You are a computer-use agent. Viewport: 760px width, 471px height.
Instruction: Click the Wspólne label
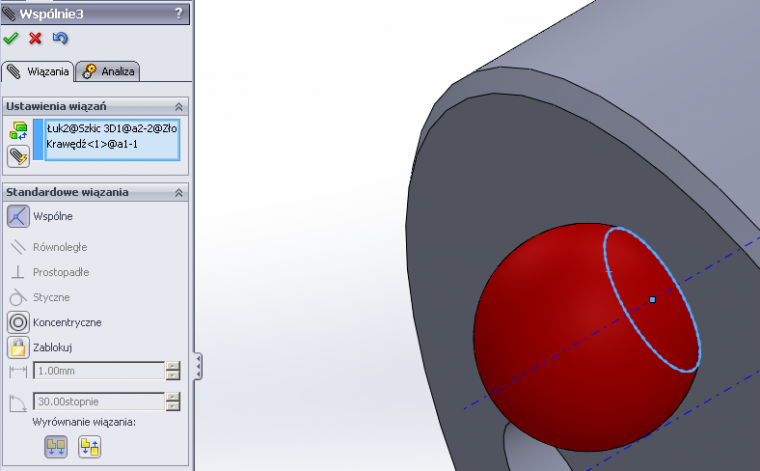tap(53, 216)
